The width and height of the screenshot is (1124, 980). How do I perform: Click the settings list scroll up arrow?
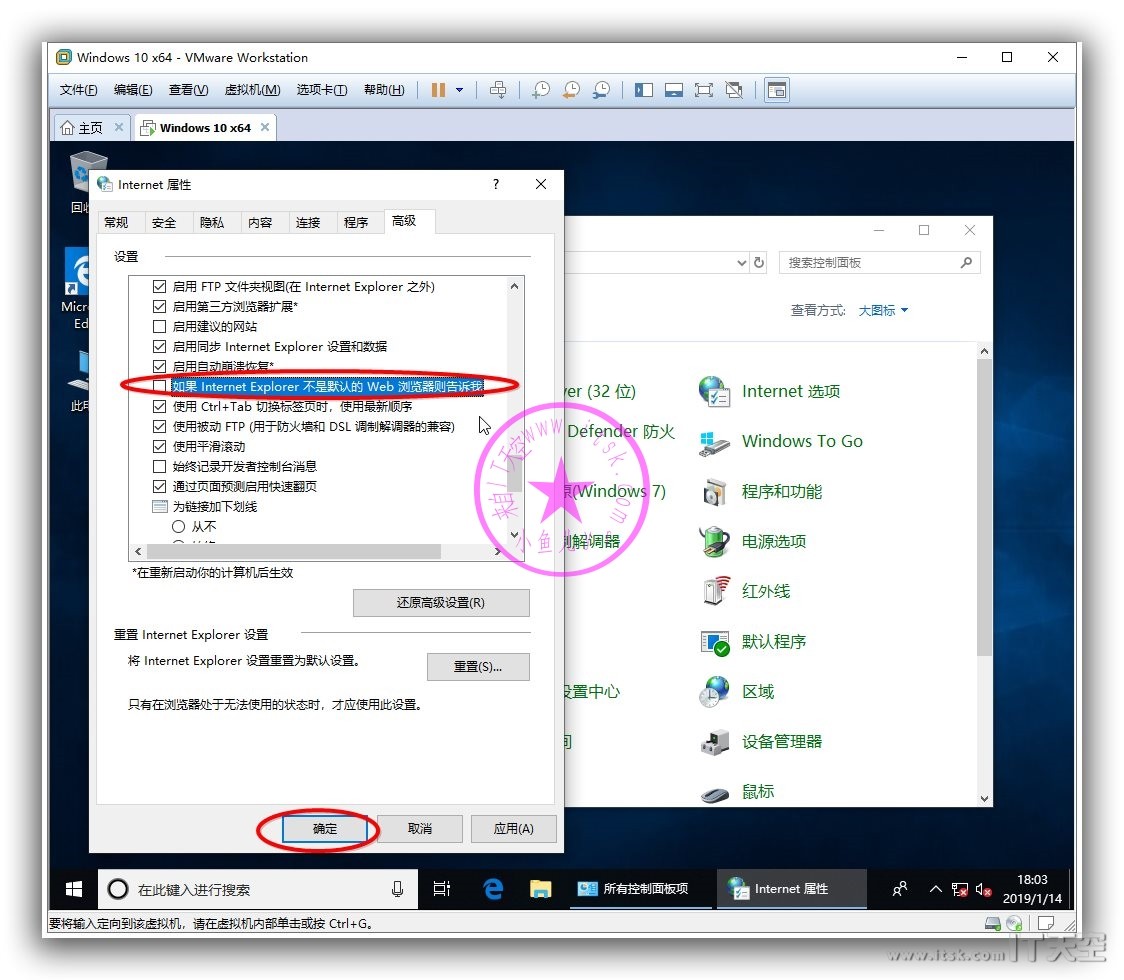[514, 286]
